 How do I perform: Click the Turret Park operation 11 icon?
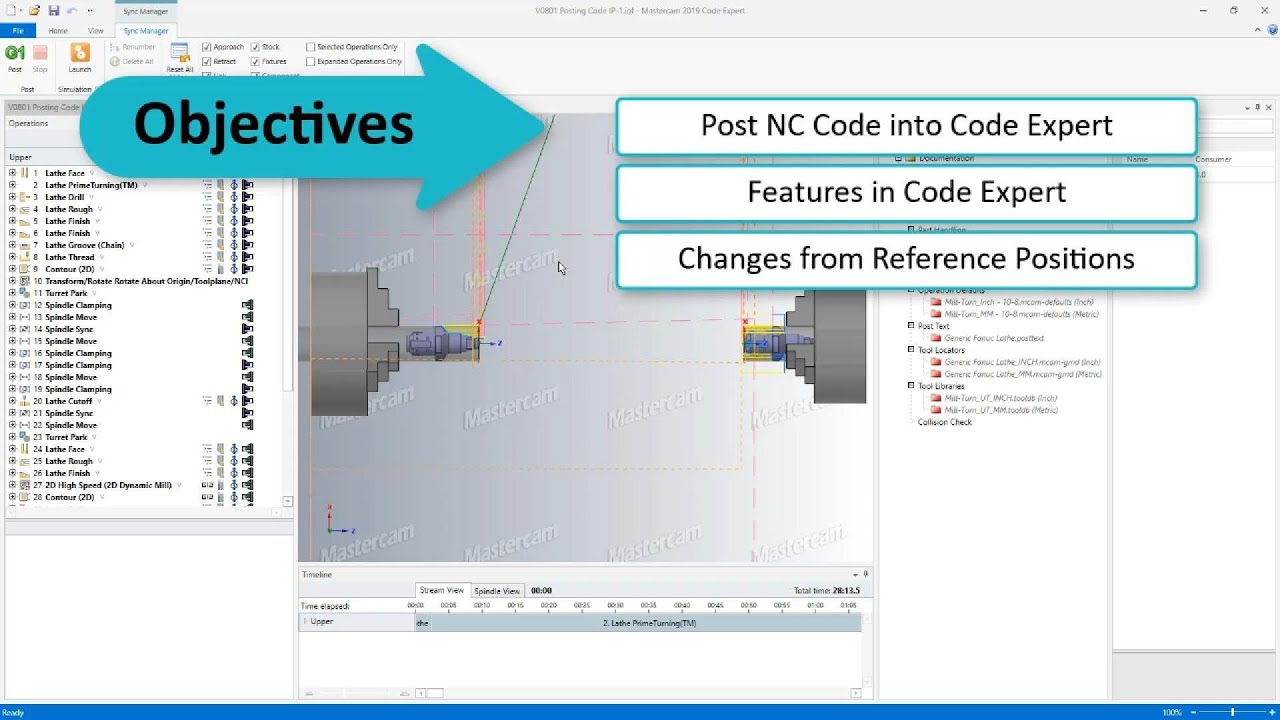coord(25,293)
